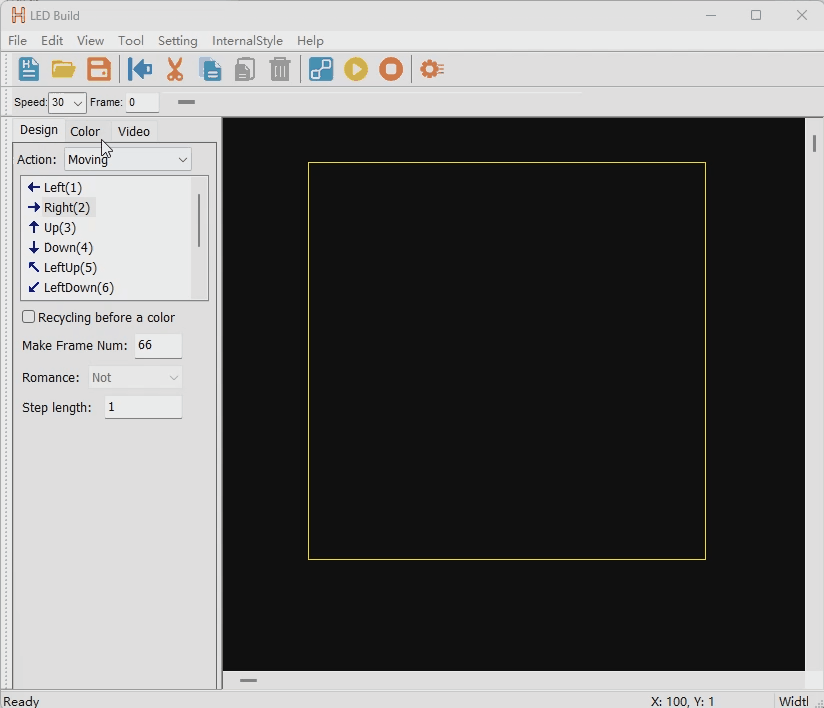
Task: Open the gear Settings icon
Action: point(431,69)
